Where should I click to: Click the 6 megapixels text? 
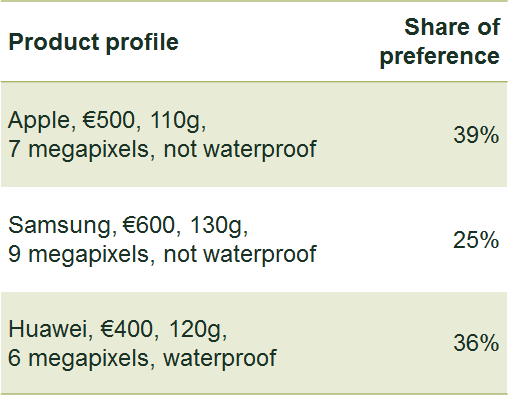point(79,360)
